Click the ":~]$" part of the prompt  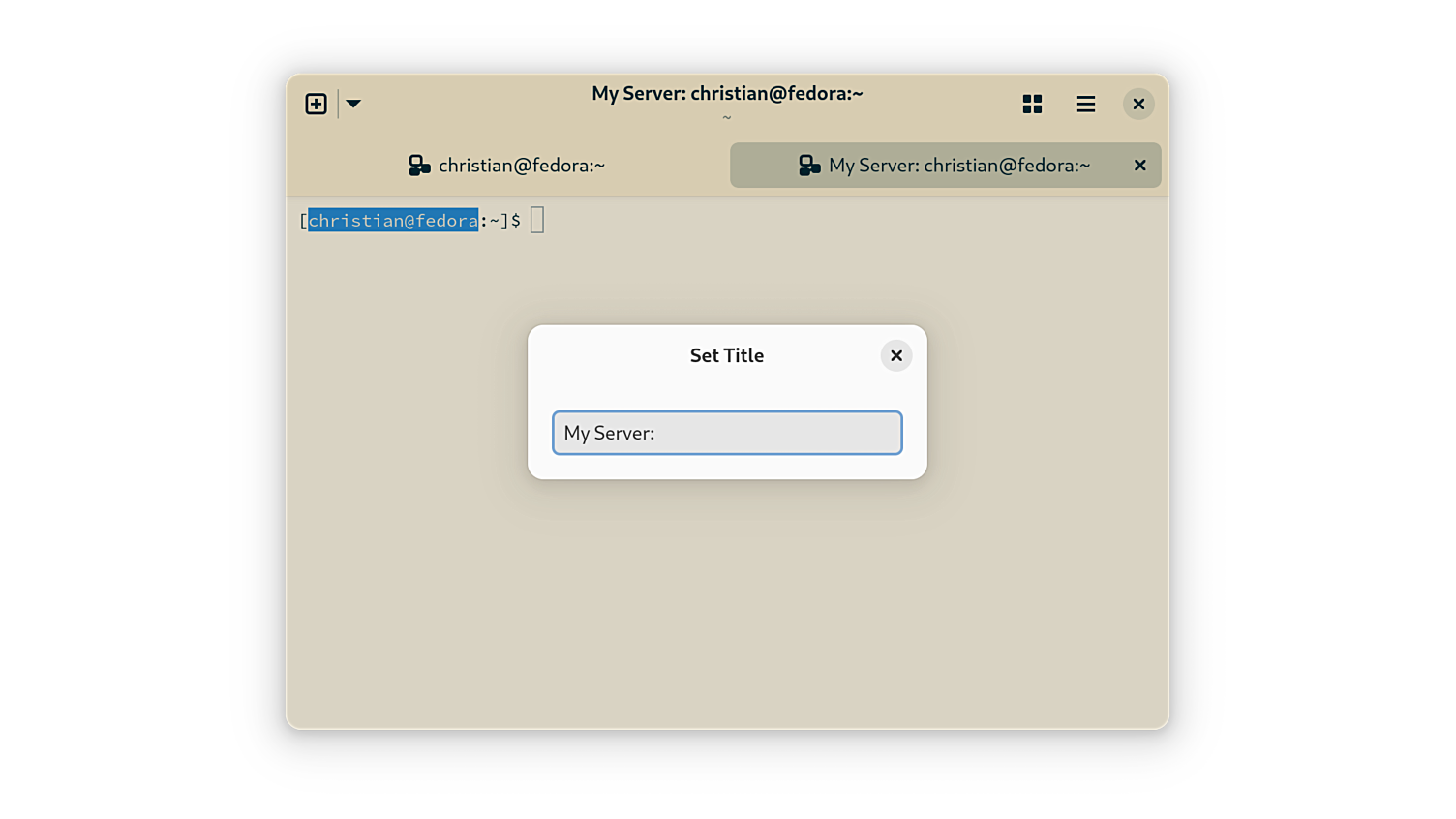coord(500,221)
